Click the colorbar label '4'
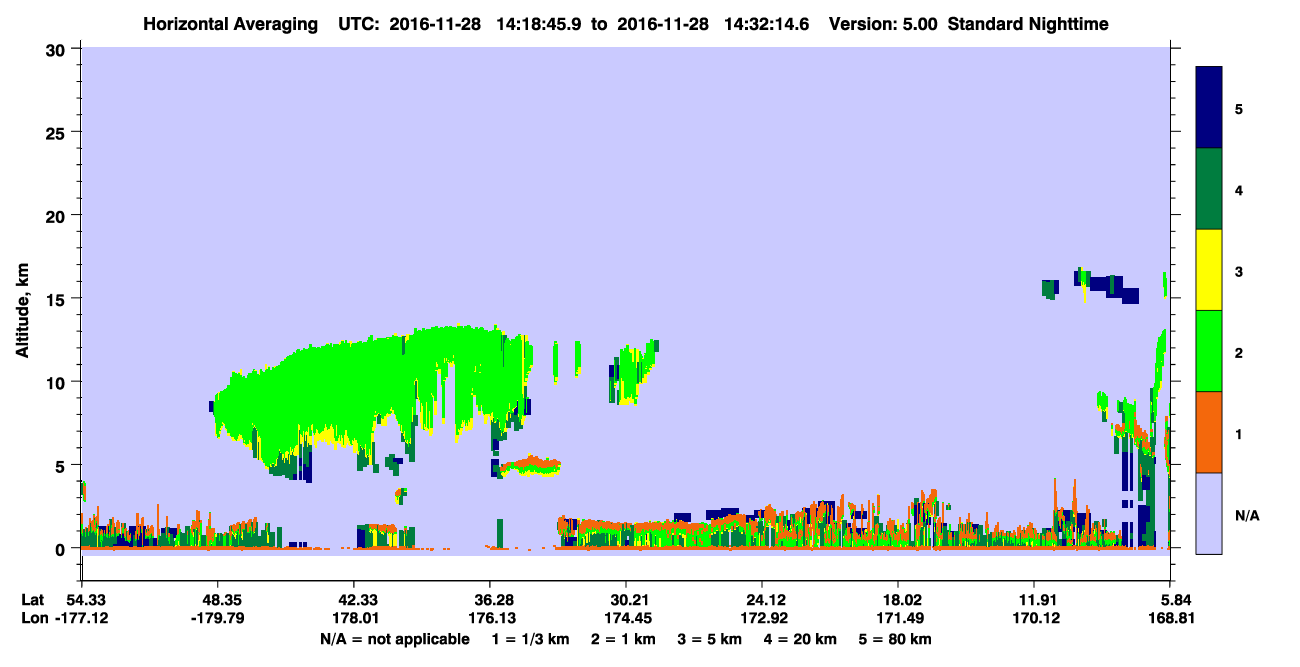Screen dimensions: 1300x667 click(x=1239, y=189)
